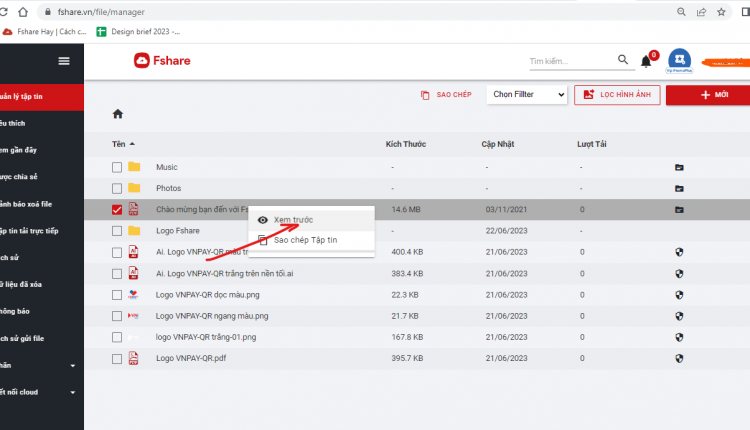Viewport: 750px width, 430px height.
Task: Bookmark this page with star icon
Action: [x=721, y=12]
